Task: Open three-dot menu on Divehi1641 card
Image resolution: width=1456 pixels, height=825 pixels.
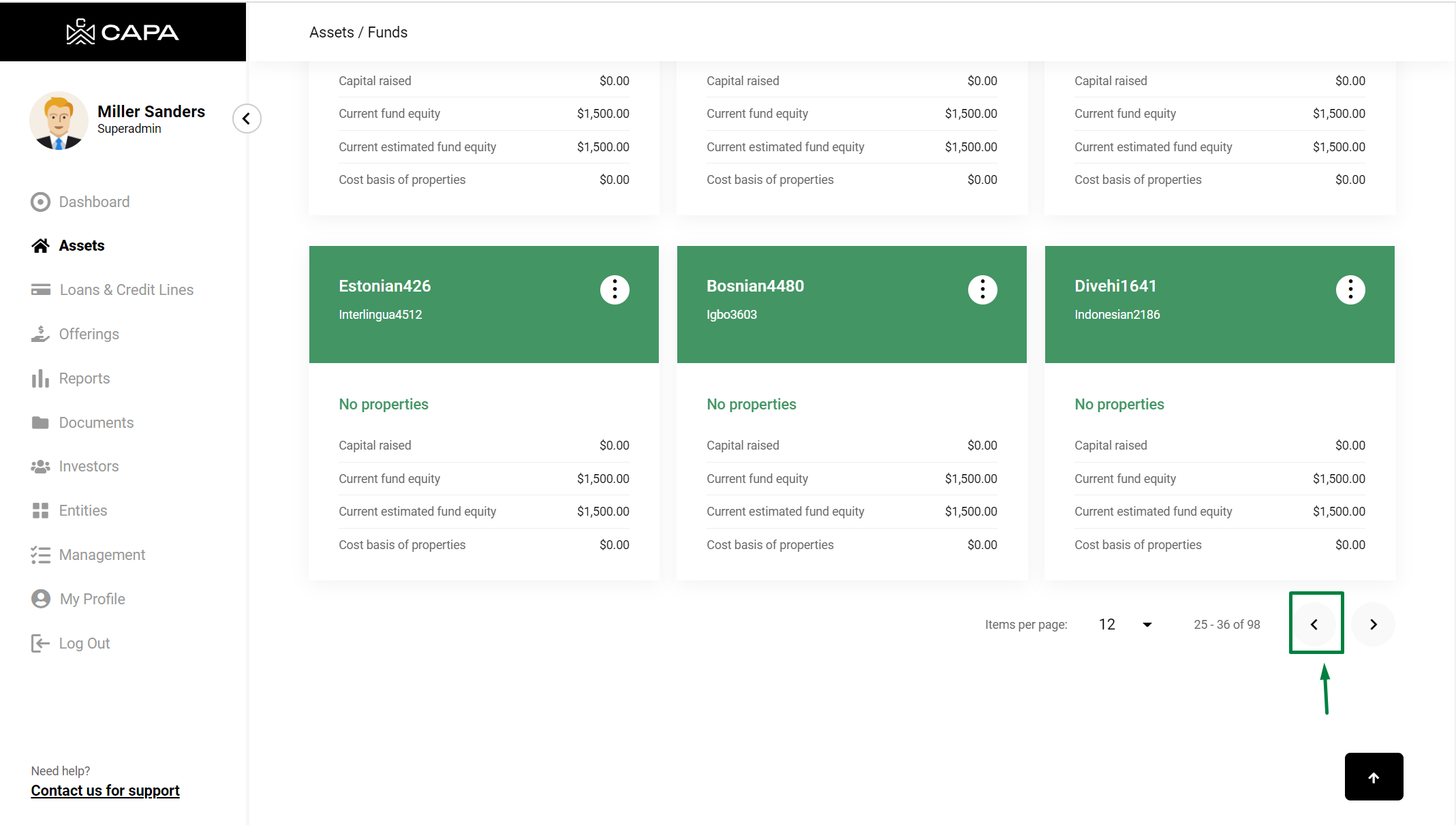Action: tap(1350, 290)
